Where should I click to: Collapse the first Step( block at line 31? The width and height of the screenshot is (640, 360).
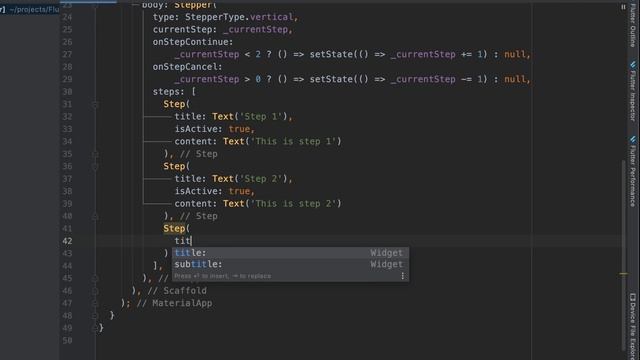(x=95, y=104)
